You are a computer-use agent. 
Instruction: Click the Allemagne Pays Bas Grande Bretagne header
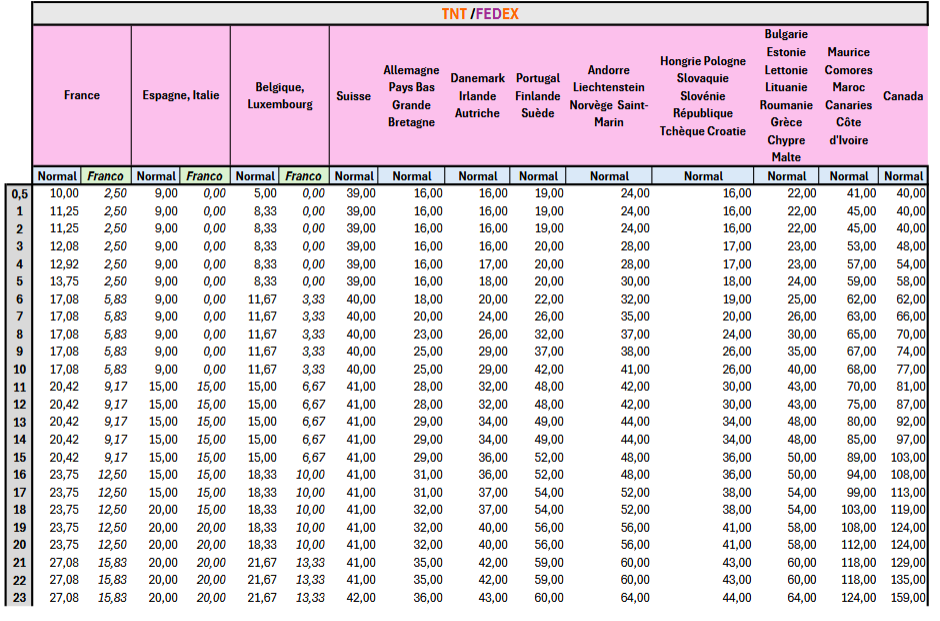coord(411,96)
